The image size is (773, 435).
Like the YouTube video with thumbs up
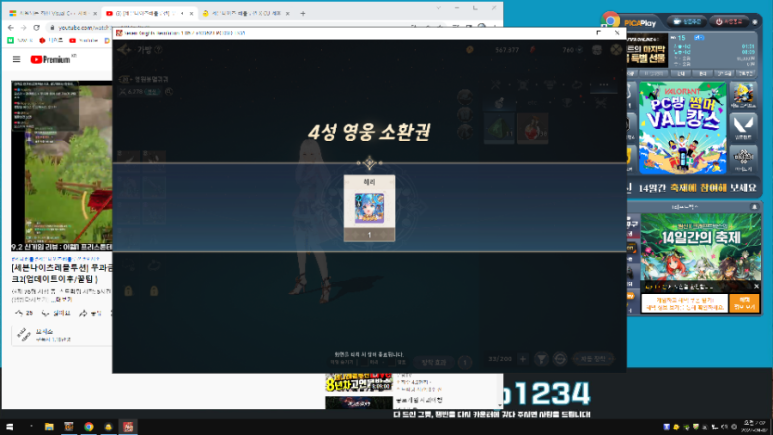click(x=24, y=313)
